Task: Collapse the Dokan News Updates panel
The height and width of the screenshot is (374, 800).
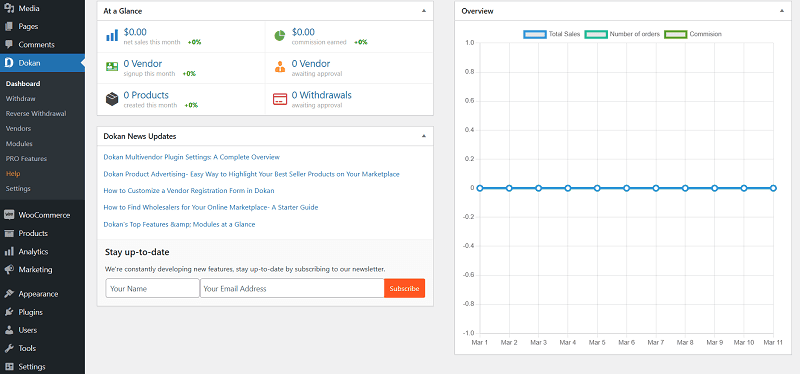Action: 423,136
